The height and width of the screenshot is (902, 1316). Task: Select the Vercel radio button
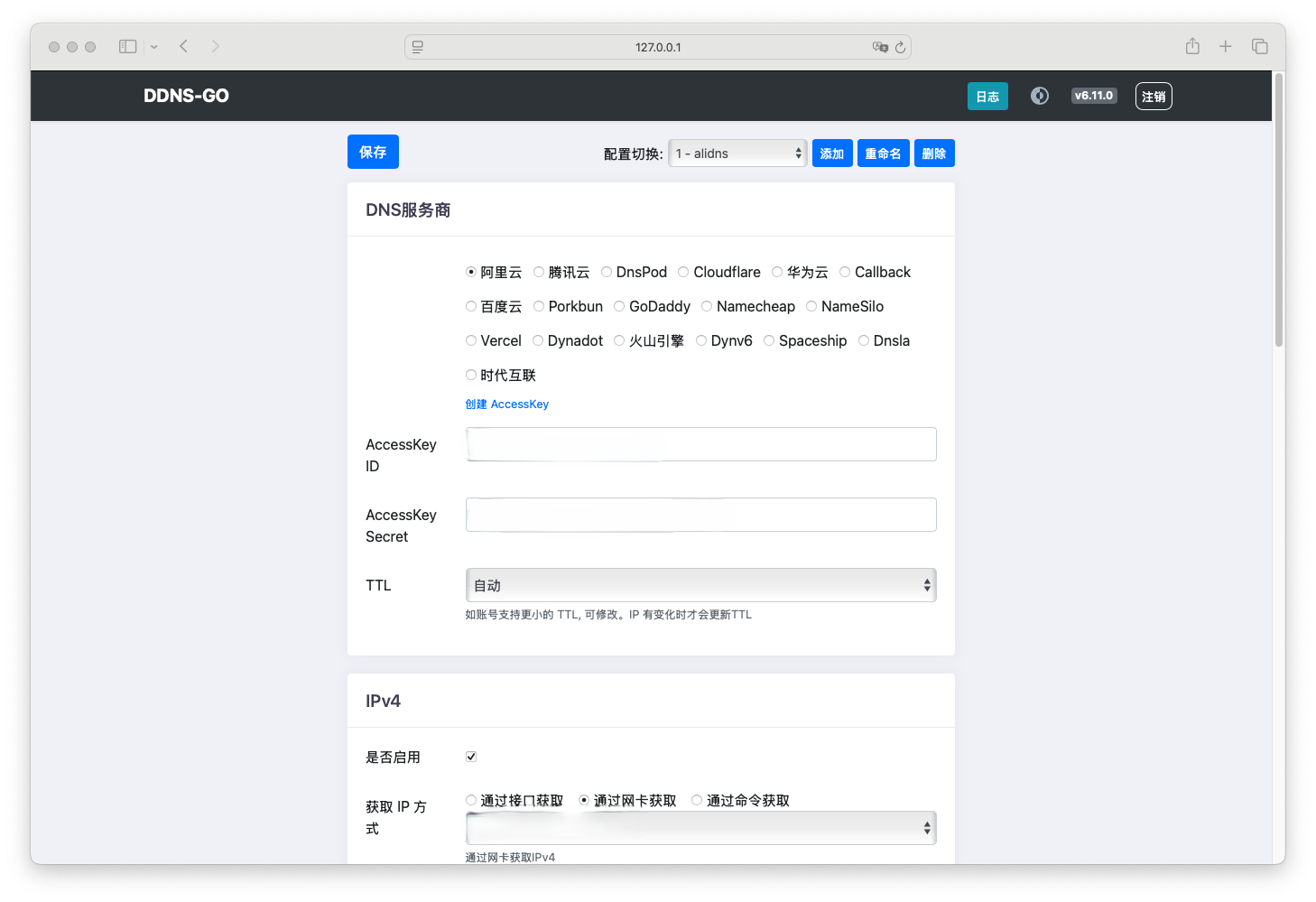tap(471, 340)
